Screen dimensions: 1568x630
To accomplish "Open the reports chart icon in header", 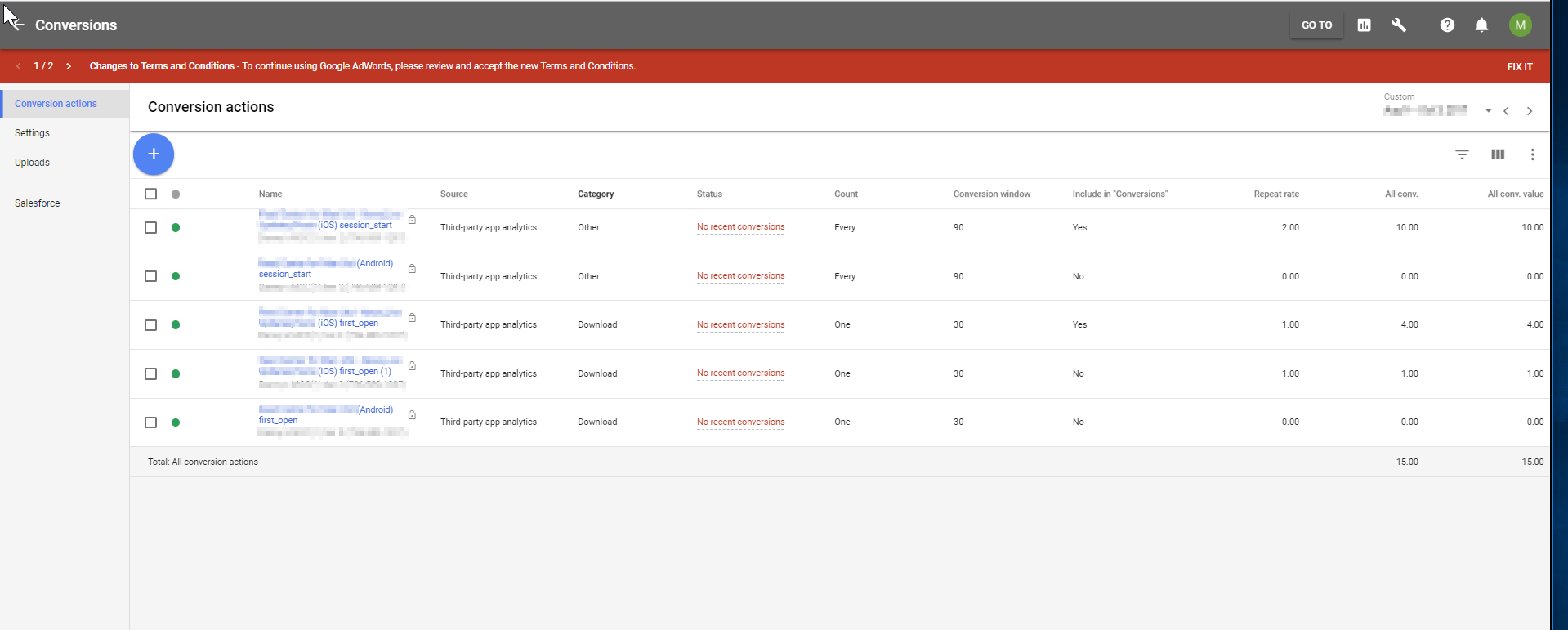I will click(1364, 25).
